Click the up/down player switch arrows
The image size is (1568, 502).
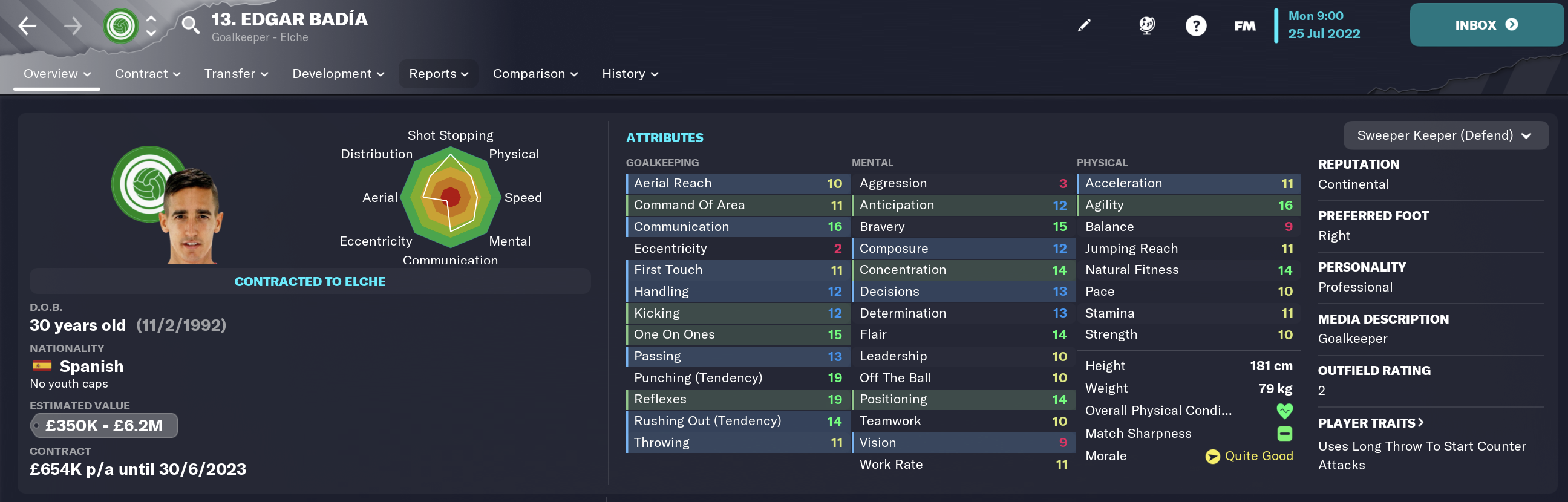151,25
